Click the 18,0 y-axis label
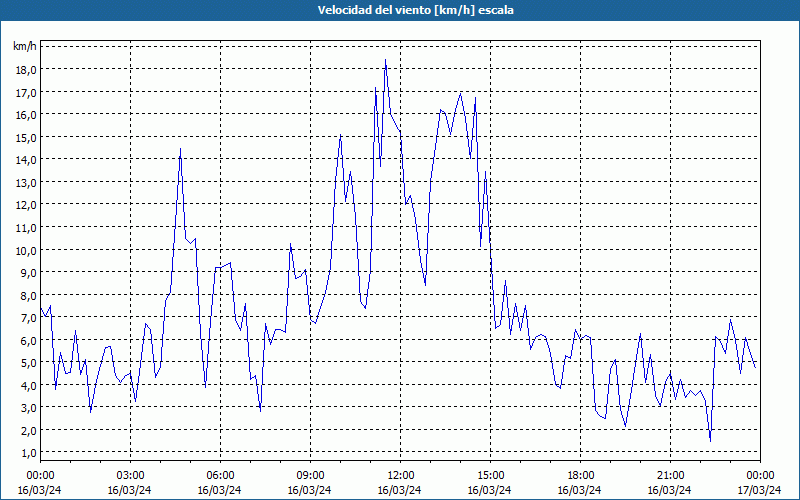This screenshot has height=500, width=800. tap(26, 70)
